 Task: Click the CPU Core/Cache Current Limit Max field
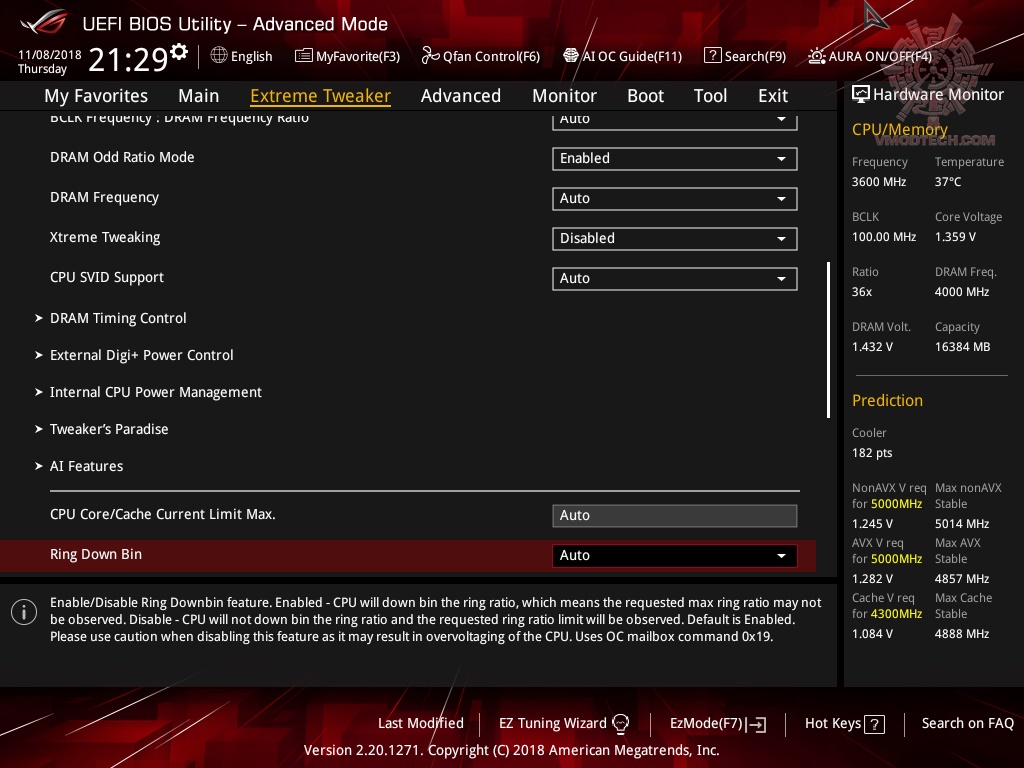click(x=675, y=515)
